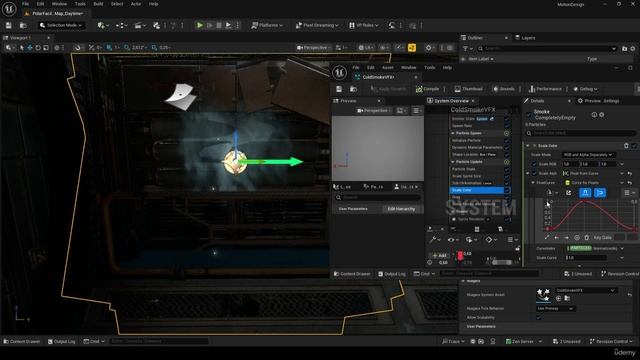
Task: Click the Stop button in the main toolbar
Action: click(x=219, y=25)
